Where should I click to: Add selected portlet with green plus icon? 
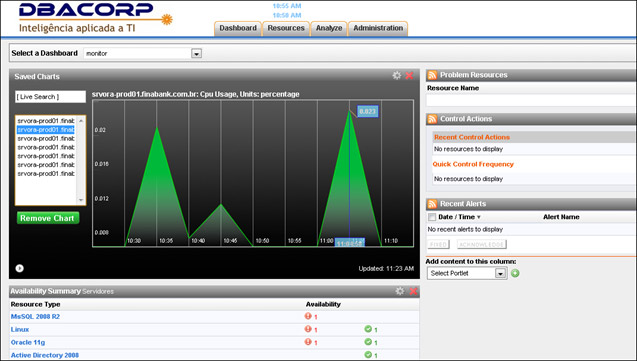(x=515, y=273)
